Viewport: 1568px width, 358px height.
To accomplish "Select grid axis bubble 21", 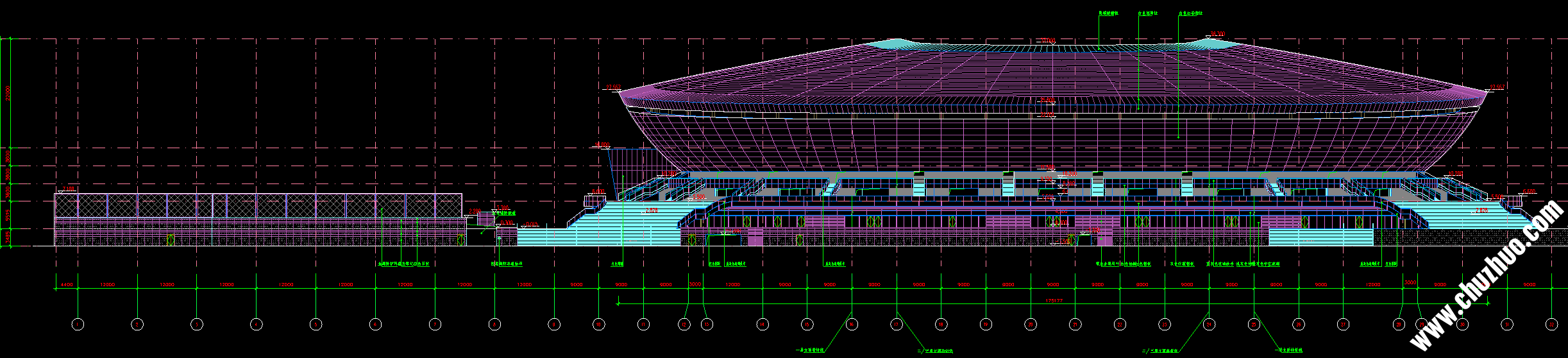I will coord(1075,325).
